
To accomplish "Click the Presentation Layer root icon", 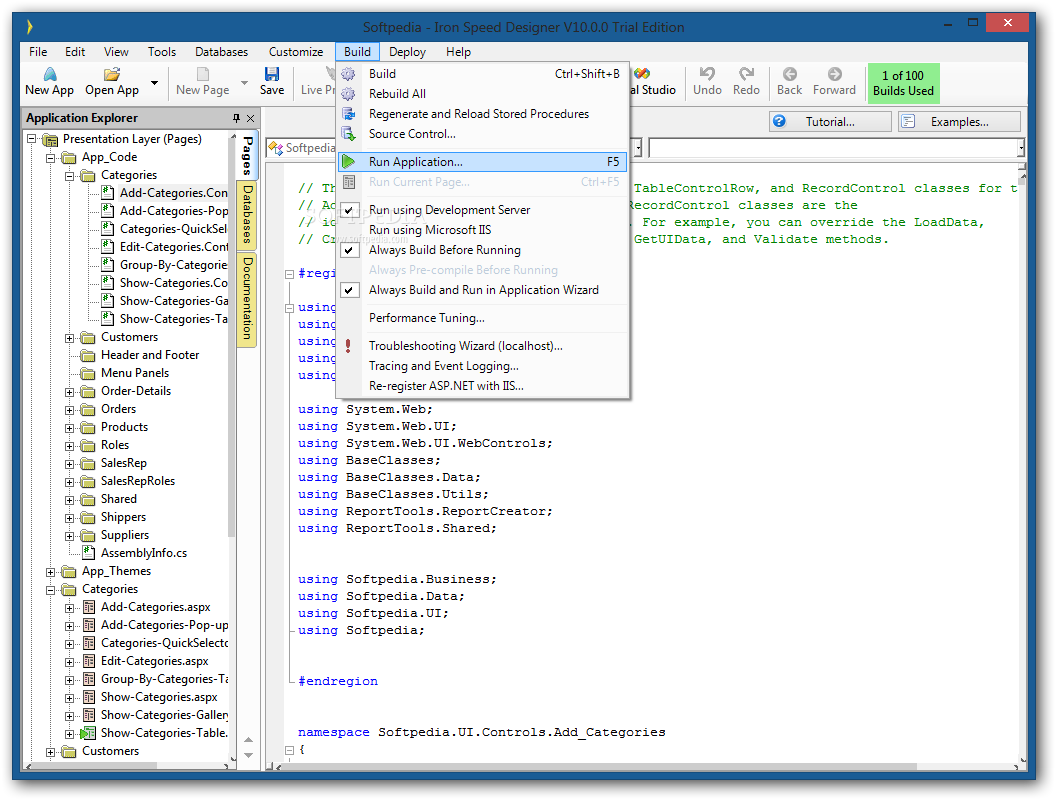I will (x=50, y=139).
